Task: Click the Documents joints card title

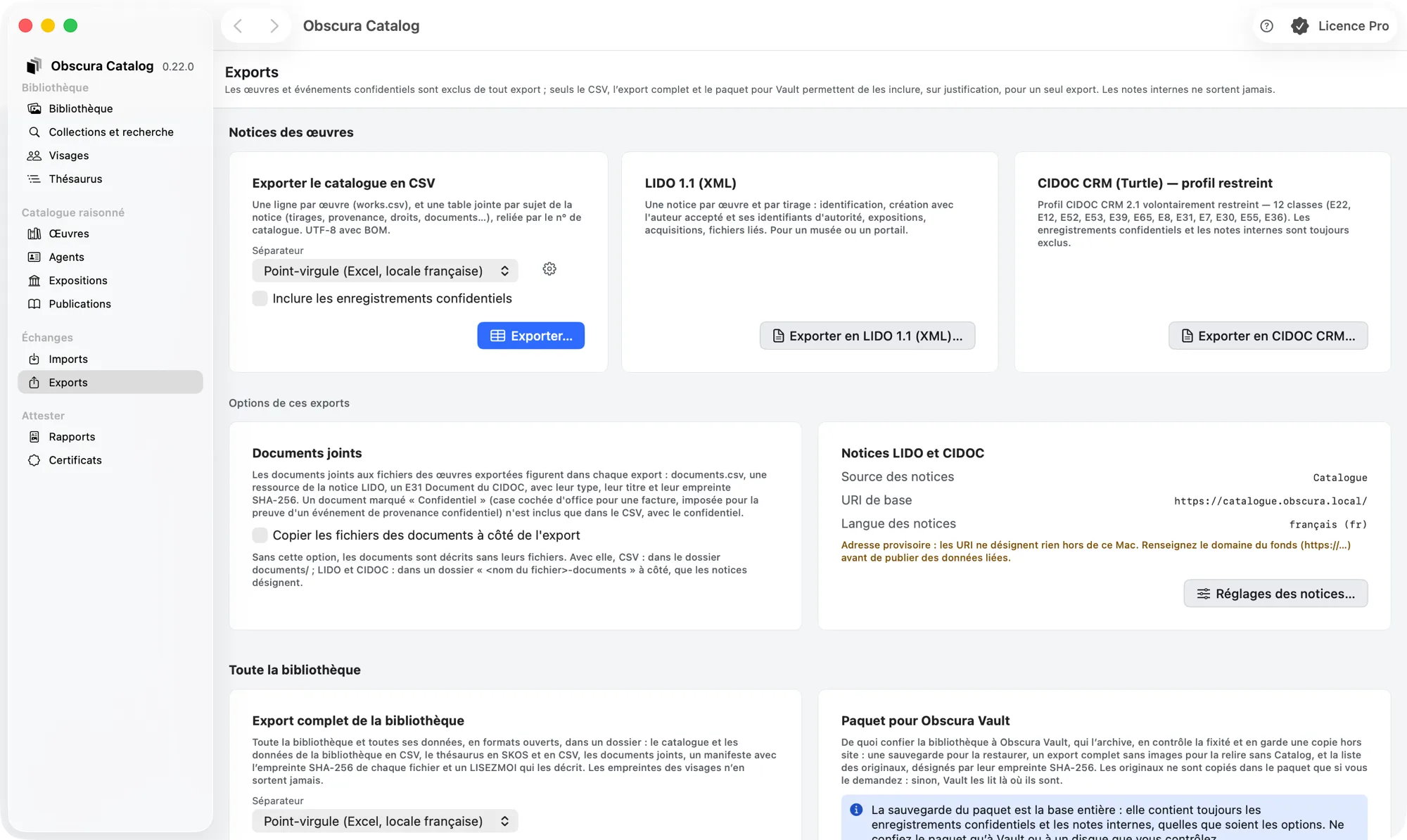Action: [x=307, y=453]
